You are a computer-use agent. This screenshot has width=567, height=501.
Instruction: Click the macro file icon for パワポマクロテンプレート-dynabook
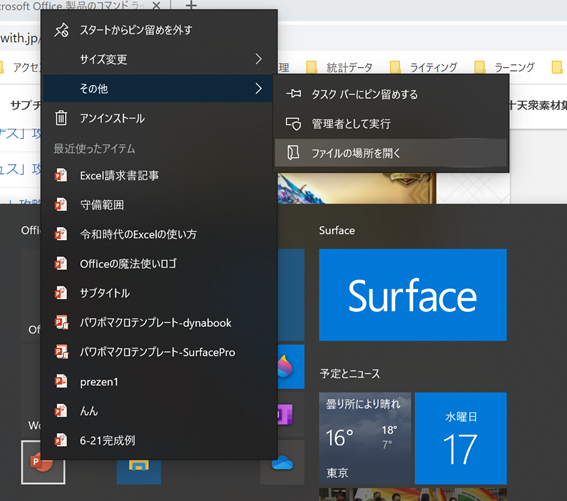61,322
